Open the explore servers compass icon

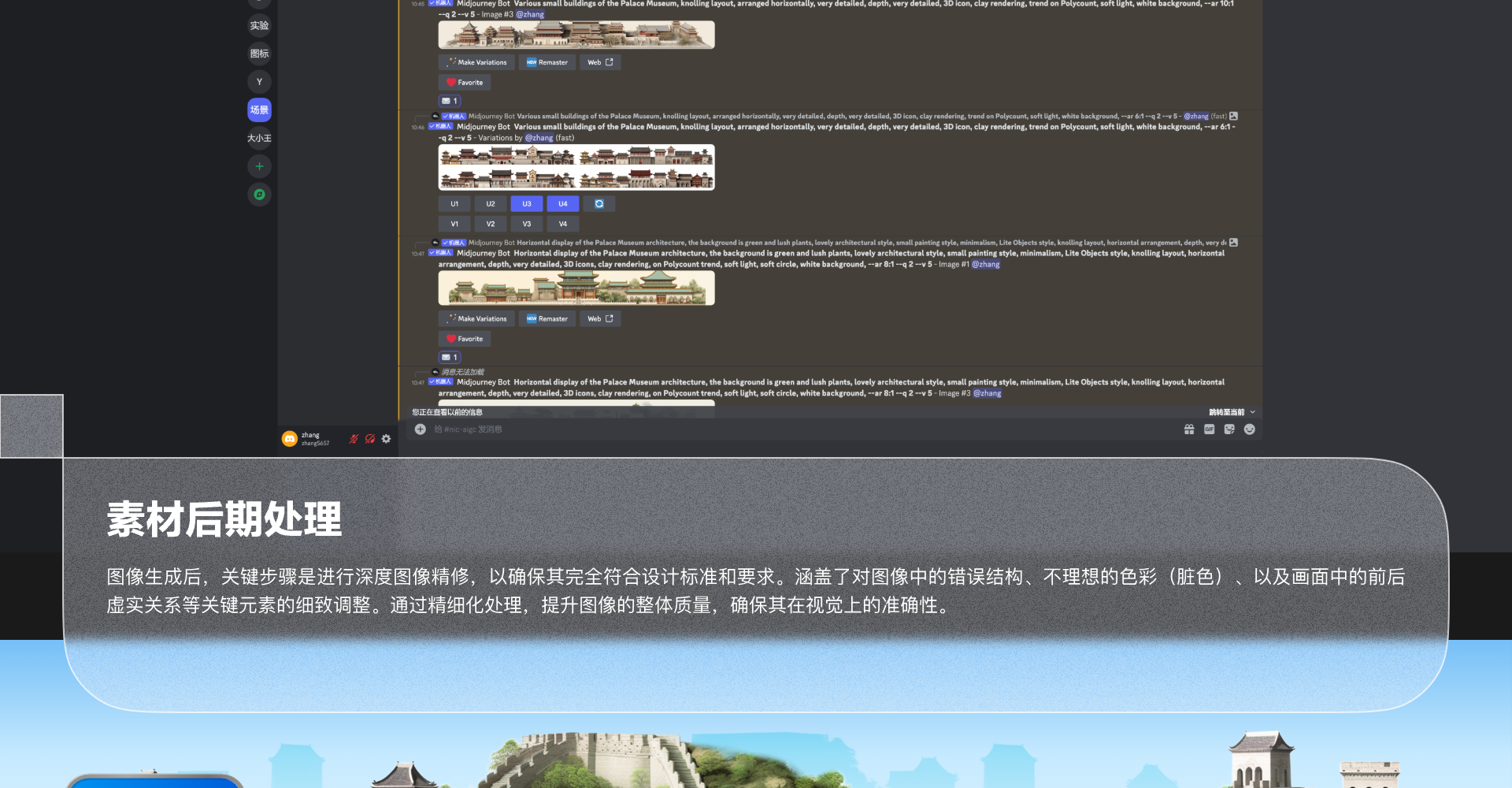(x=259, y=195)
